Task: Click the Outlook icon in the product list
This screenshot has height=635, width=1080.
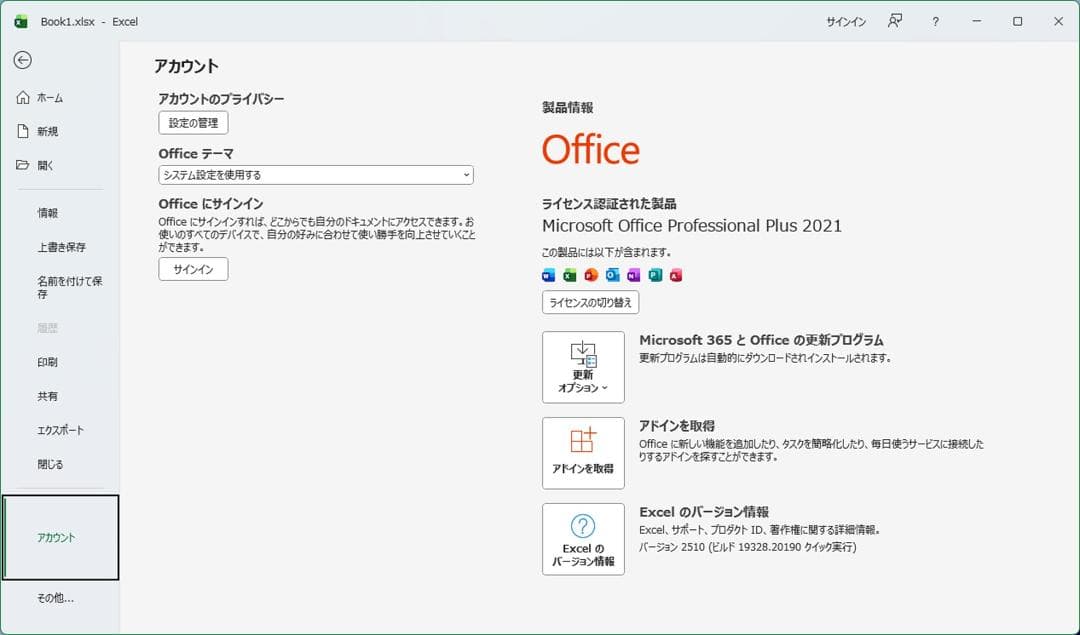Action: pyautogui.click(x=612, y=275)
